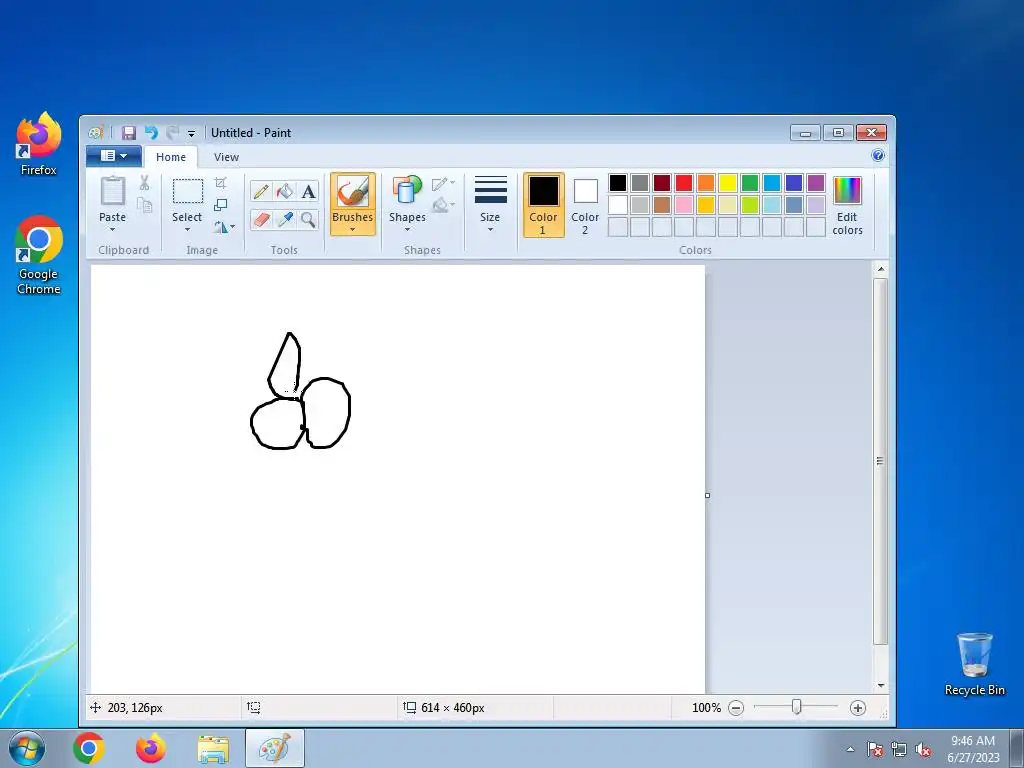Expand Size dropdown arrow
Viewport: 1024px width, 768px height.
[x=490, y=230]
